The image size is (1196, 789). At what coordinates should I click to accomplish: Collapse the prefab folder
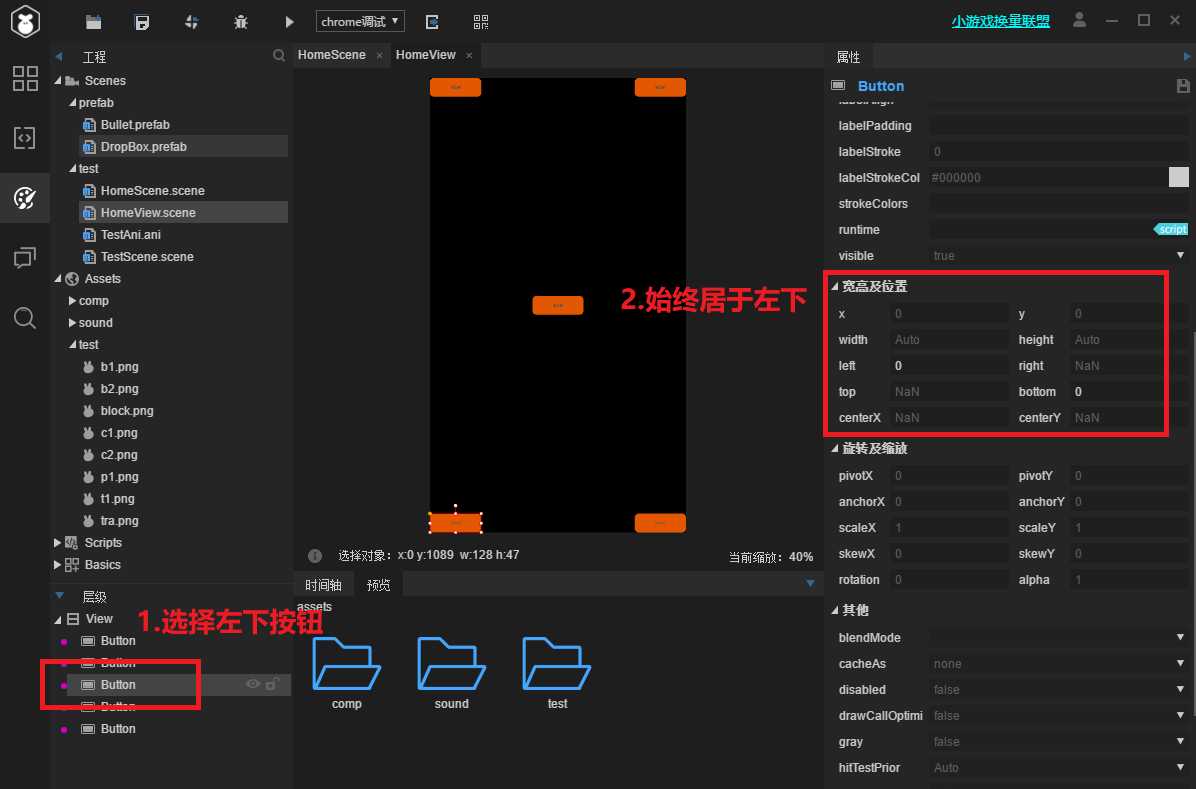pyautogui.click(x=72, y=103)
